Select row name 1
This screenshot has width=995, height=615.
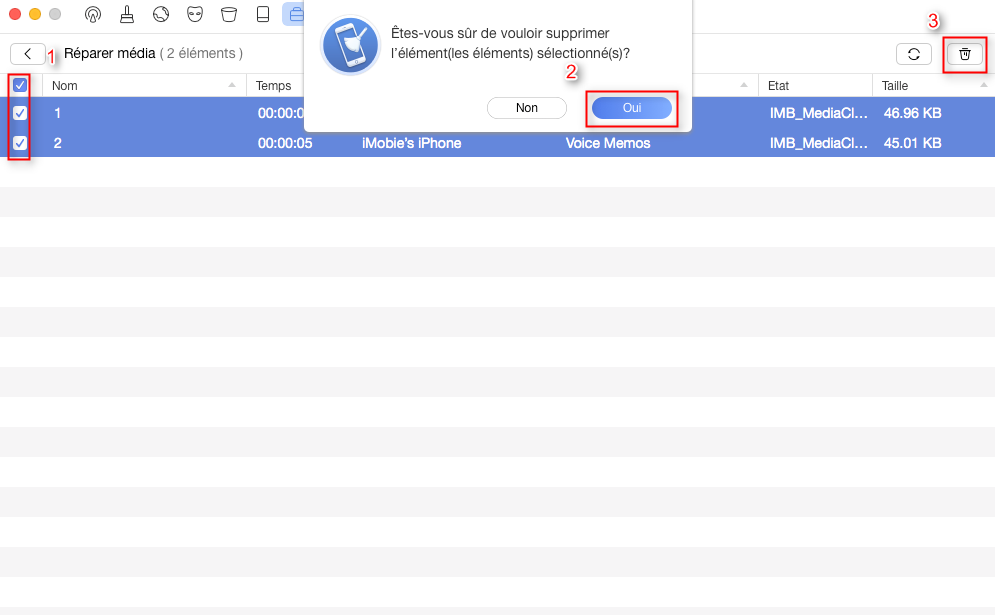click(57, 113)
